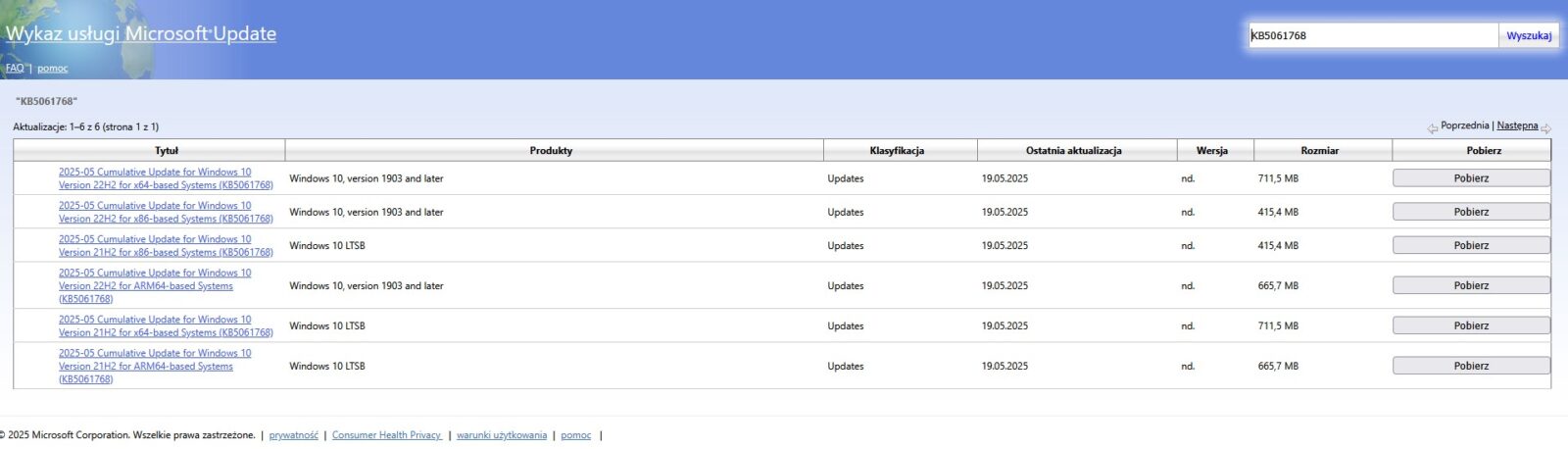Download the 22H2 x64 update via Pobierz

tap(1471, 178)
